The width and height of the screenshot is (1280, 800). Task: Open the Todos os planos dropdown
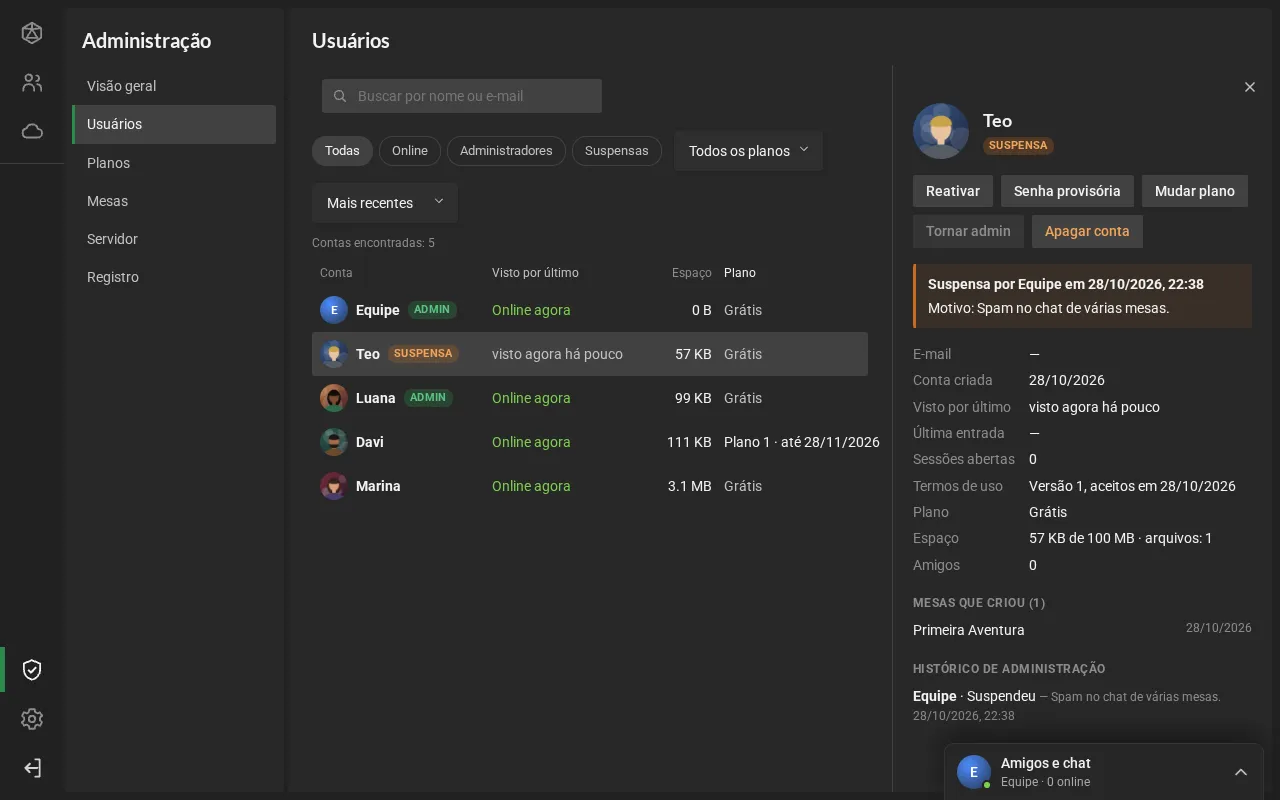(749, 151)
